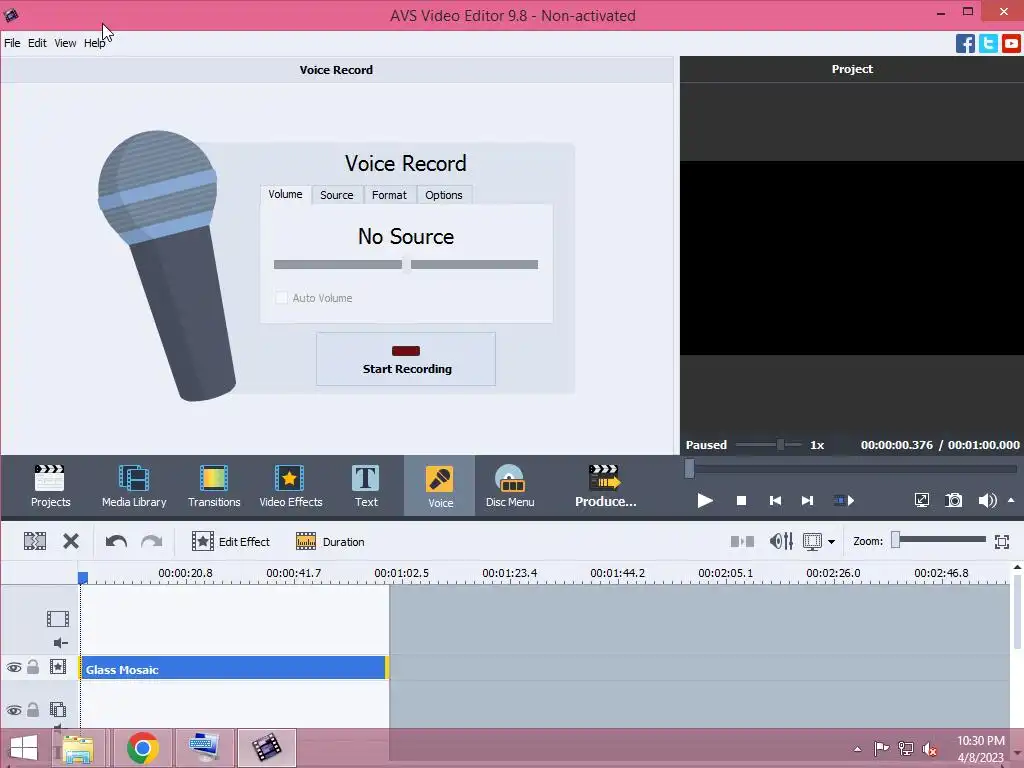Screen dimensions: 1024x768
Task: Open the Disc Menu section
Action: [x=509, y=486]
